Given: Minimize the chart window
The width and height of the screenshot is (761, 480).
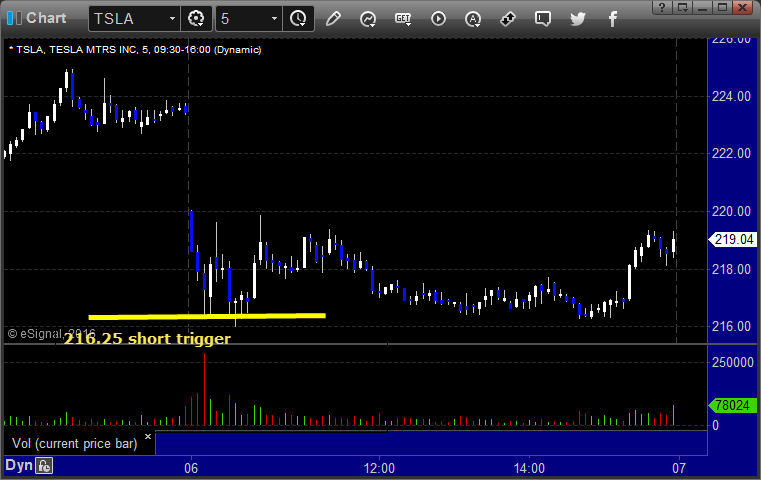Looking at the screenshot, I should [702, 7].
